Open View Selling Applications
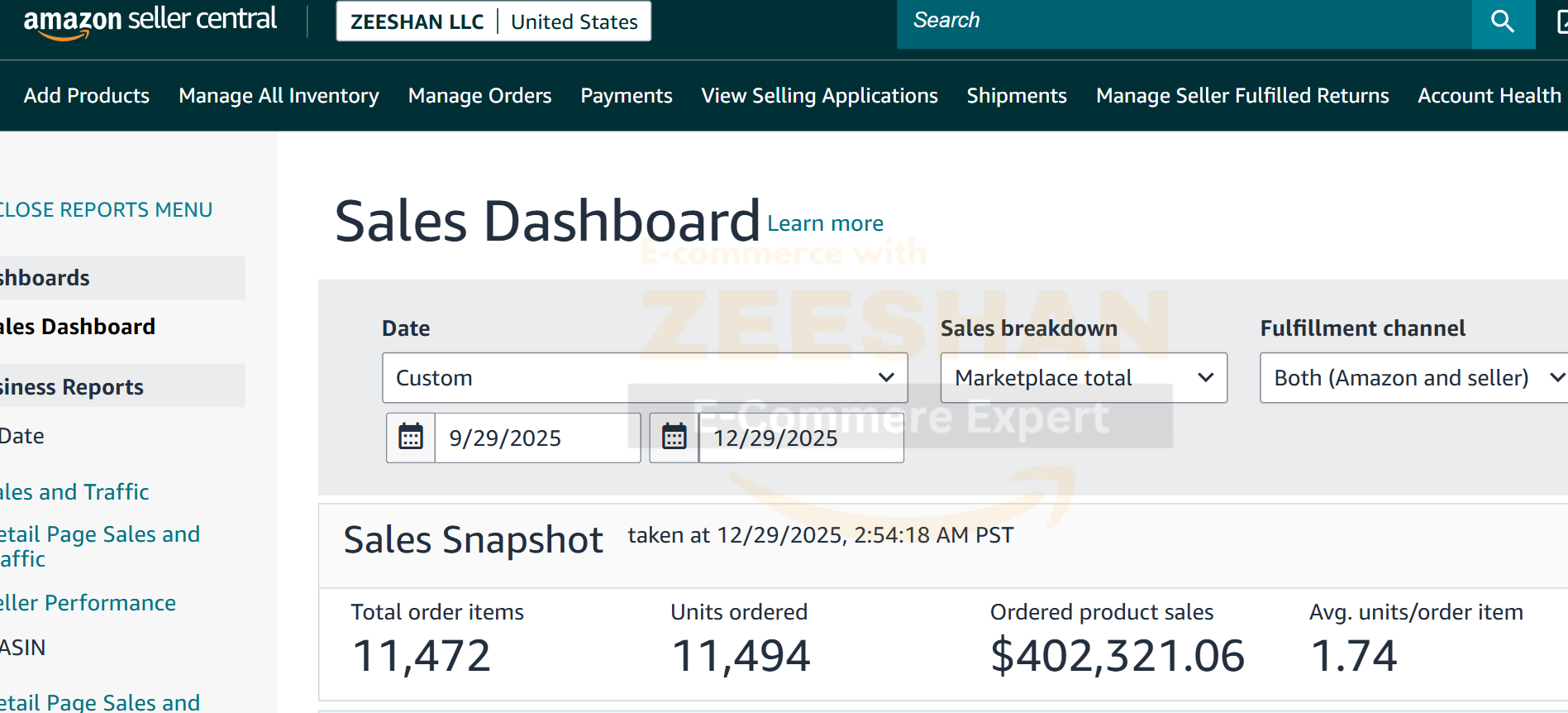 pyautogui.click(x=819, y=96)
